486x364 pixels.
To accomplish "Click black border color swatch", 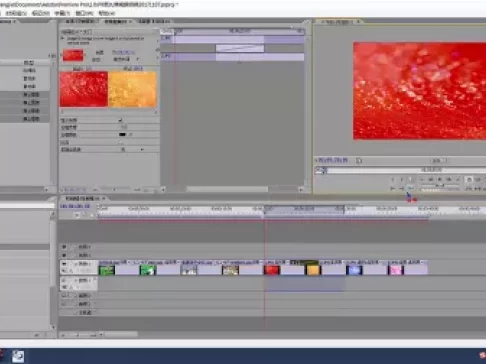I will [x=122, y=135].
